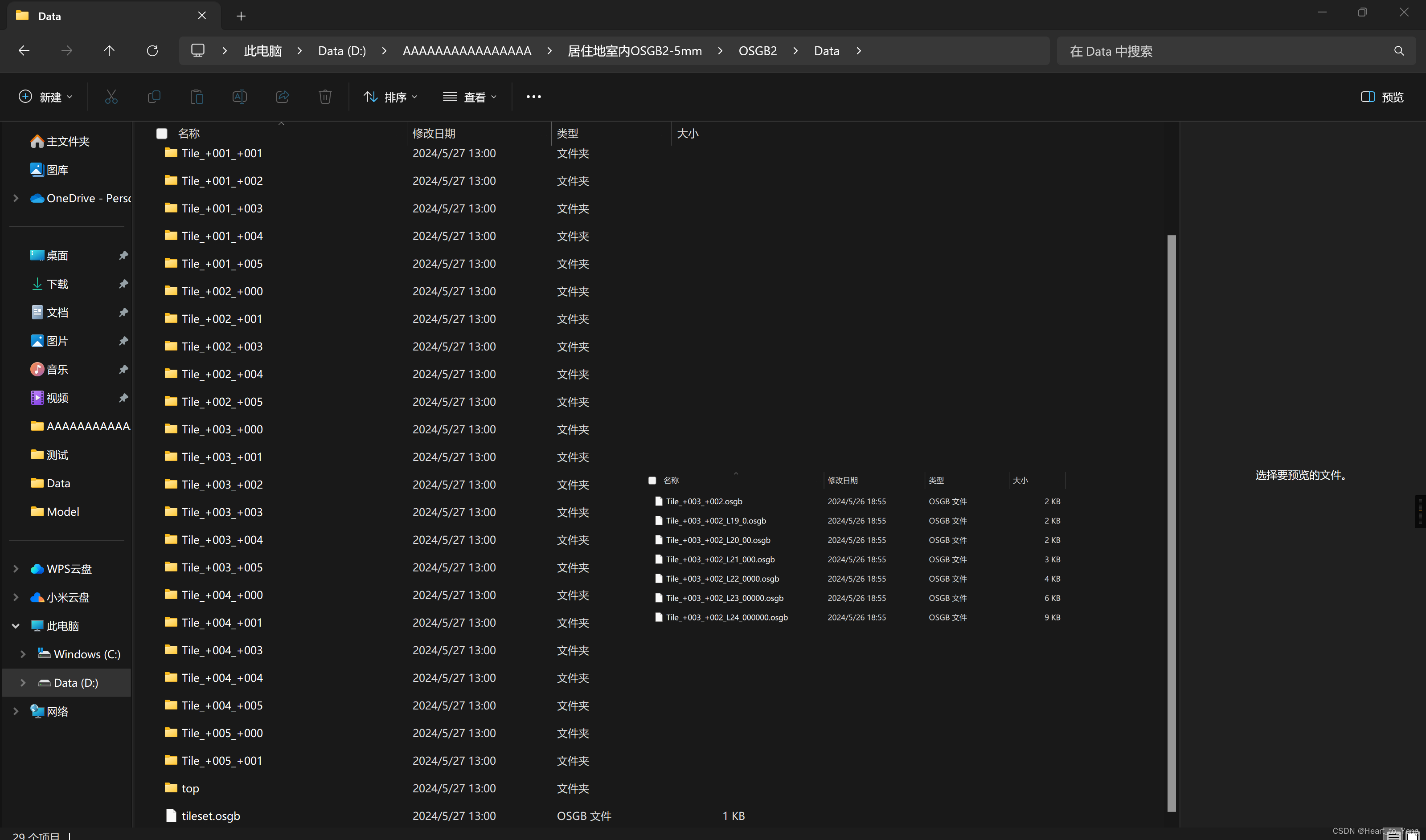
Task: Check the header checkbox in right file list
Action: [x=652, y=480]
